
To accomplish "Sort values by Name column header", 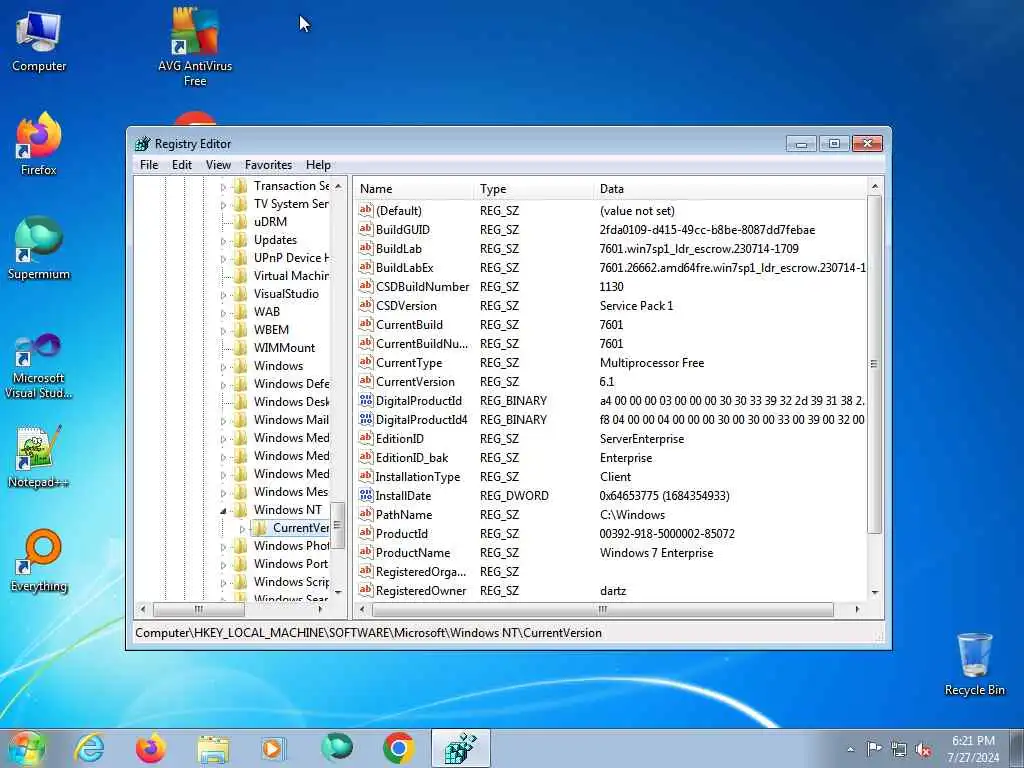I will tap(414, 189).
